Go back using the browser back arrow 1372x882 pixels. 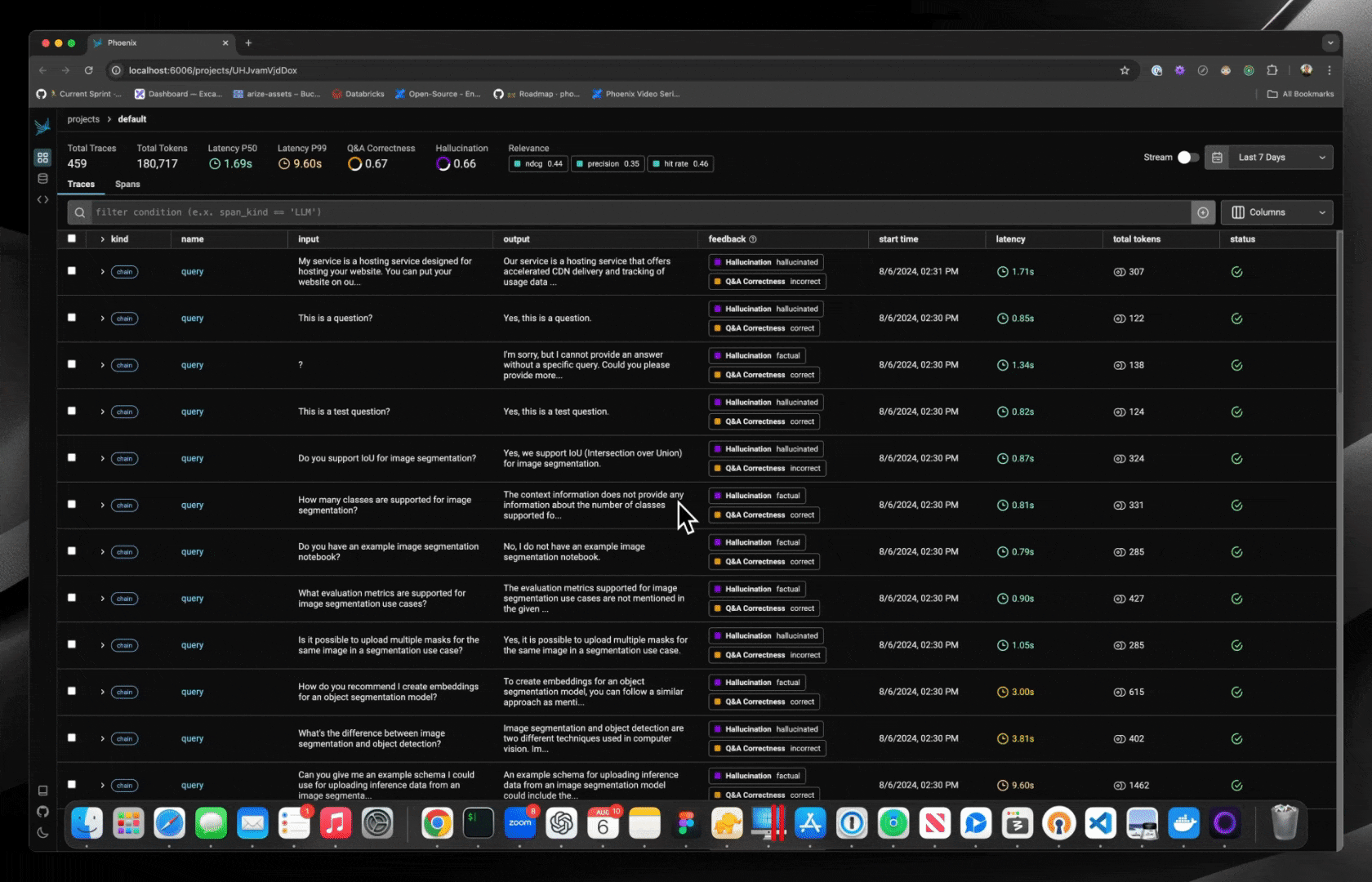(x=42, y=70)
